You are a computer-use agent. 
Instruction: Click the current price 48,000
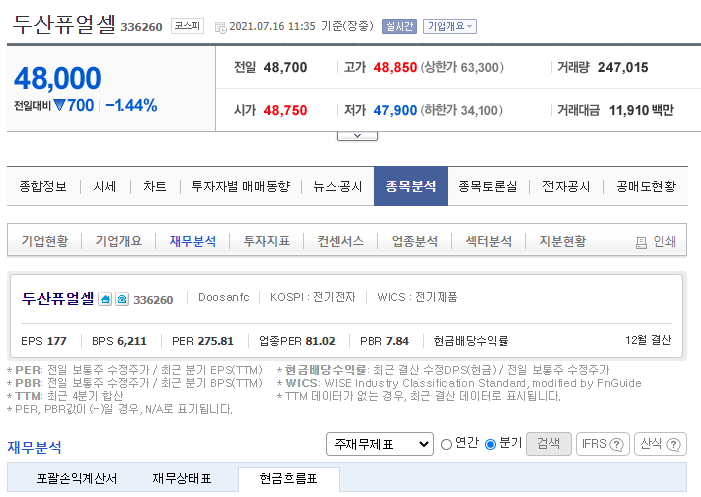(x=58, y=78)
